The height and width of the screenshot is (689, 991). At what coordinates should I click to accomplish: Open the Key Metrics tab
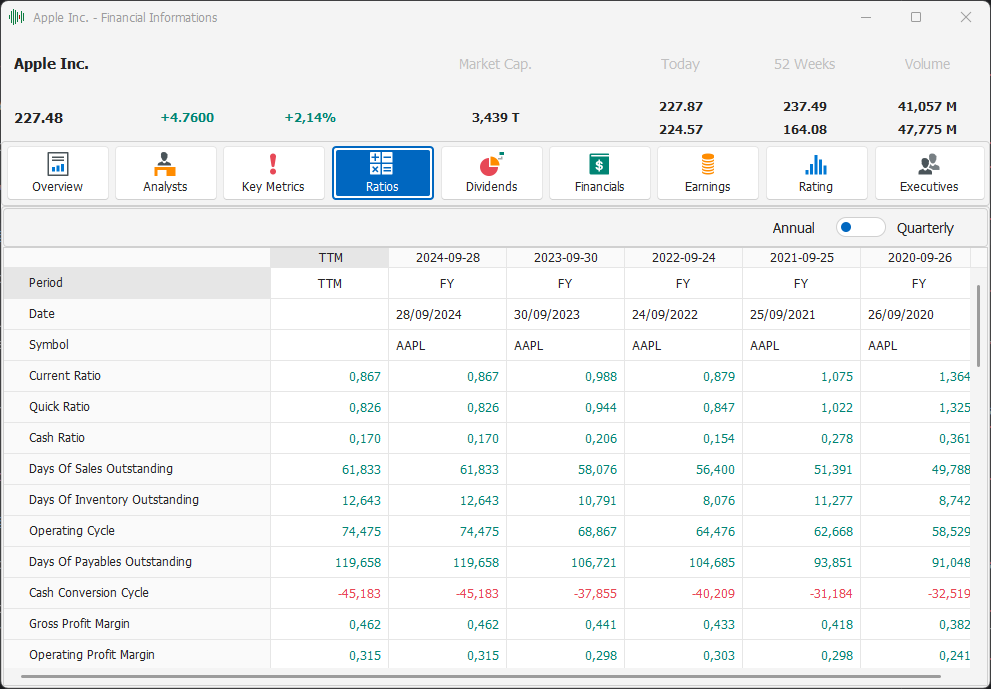pyautogui.click(x=274, y=173)
